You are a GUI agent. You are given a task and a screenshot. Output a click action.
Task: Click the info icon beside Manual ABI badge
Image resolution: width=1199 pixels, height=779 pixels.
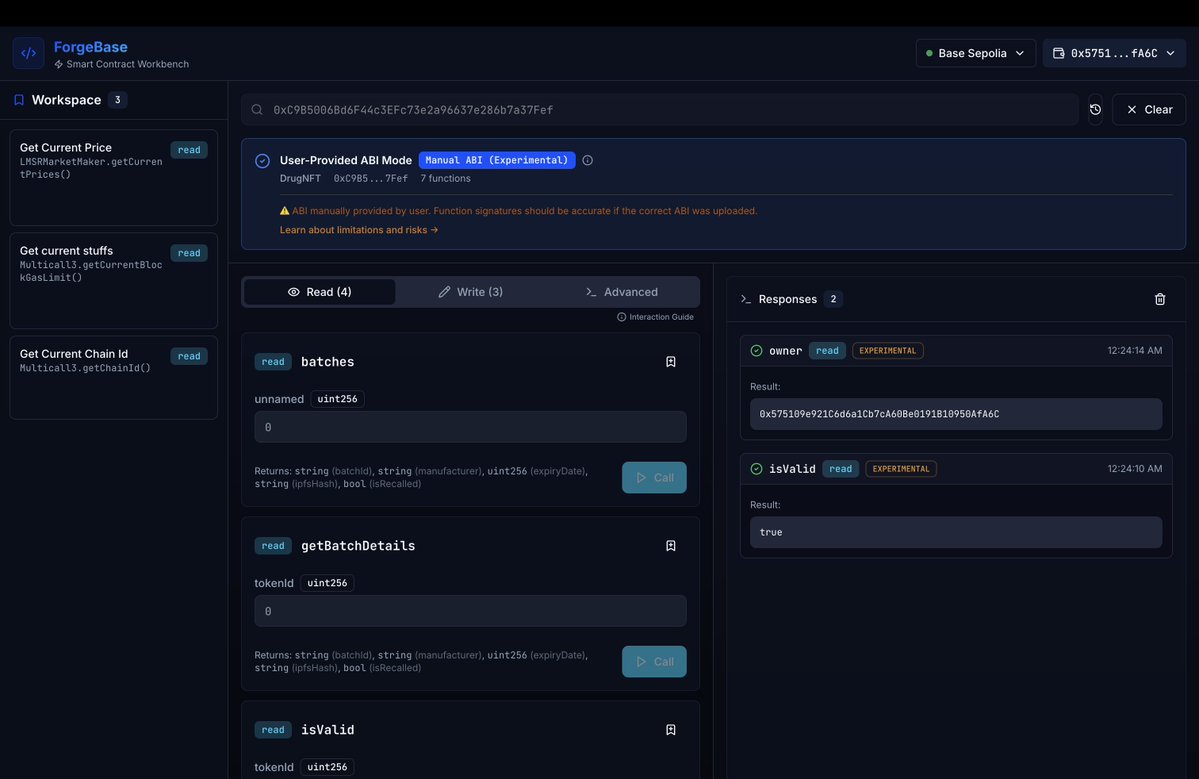point(587,161)
